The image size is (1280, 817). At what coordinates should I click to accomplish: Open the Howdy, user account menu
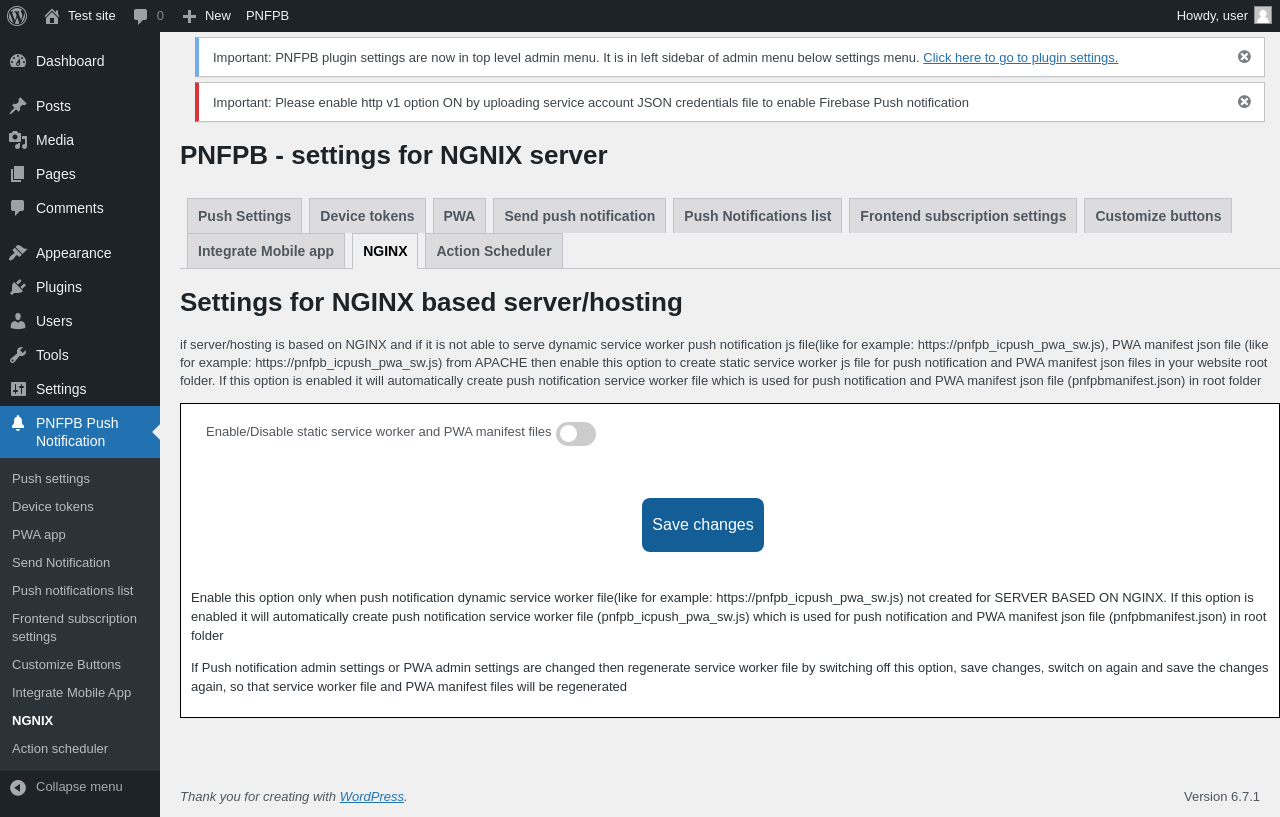1222,16
